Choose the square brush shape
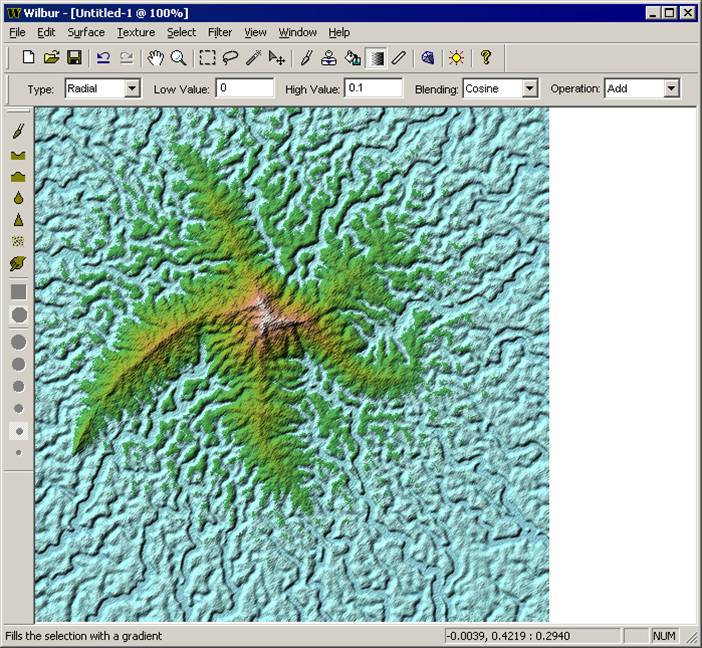 (18, 292)
